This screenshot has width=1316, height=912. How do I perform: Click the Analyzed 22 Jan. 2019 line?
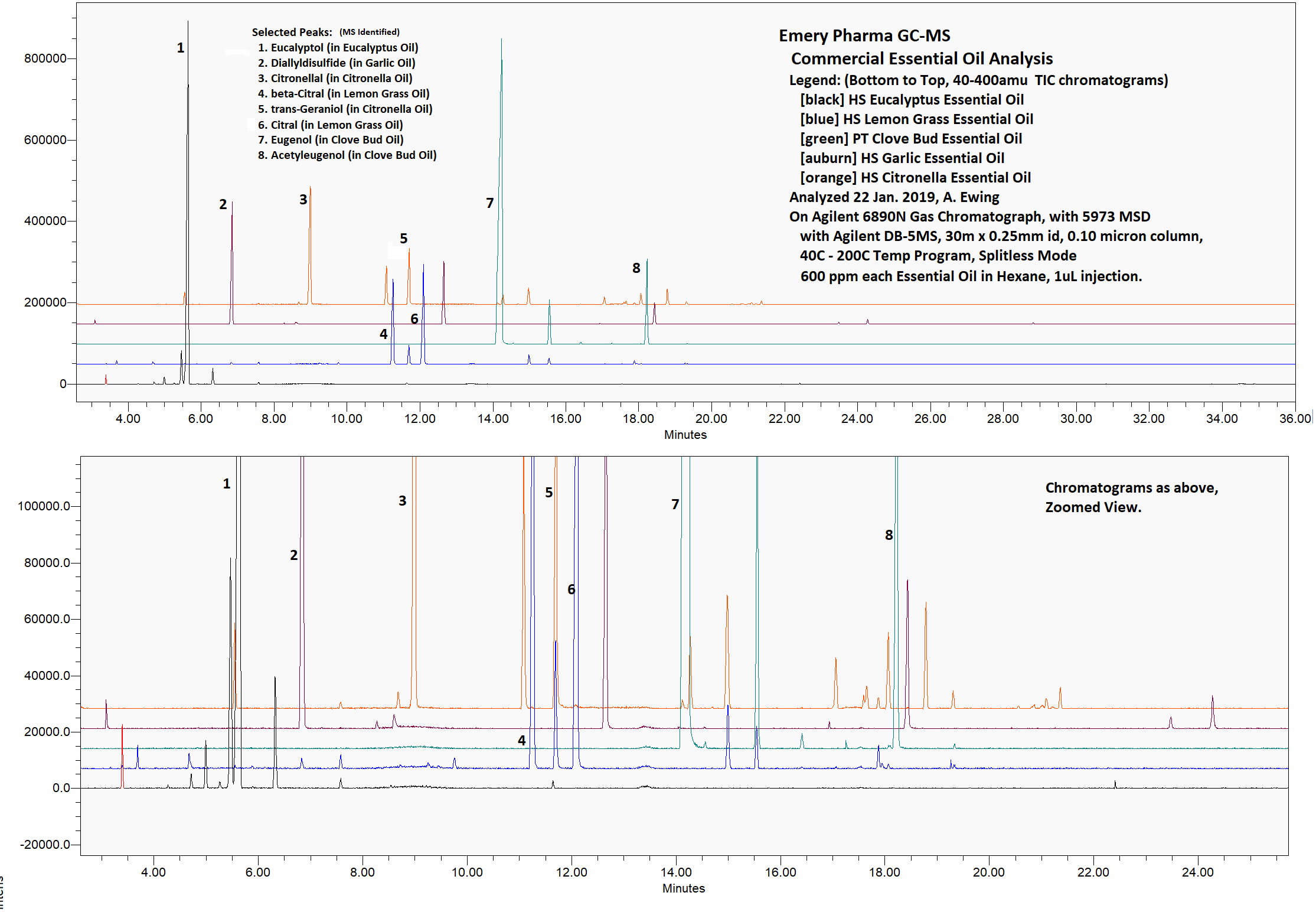[x=894, y=197]
